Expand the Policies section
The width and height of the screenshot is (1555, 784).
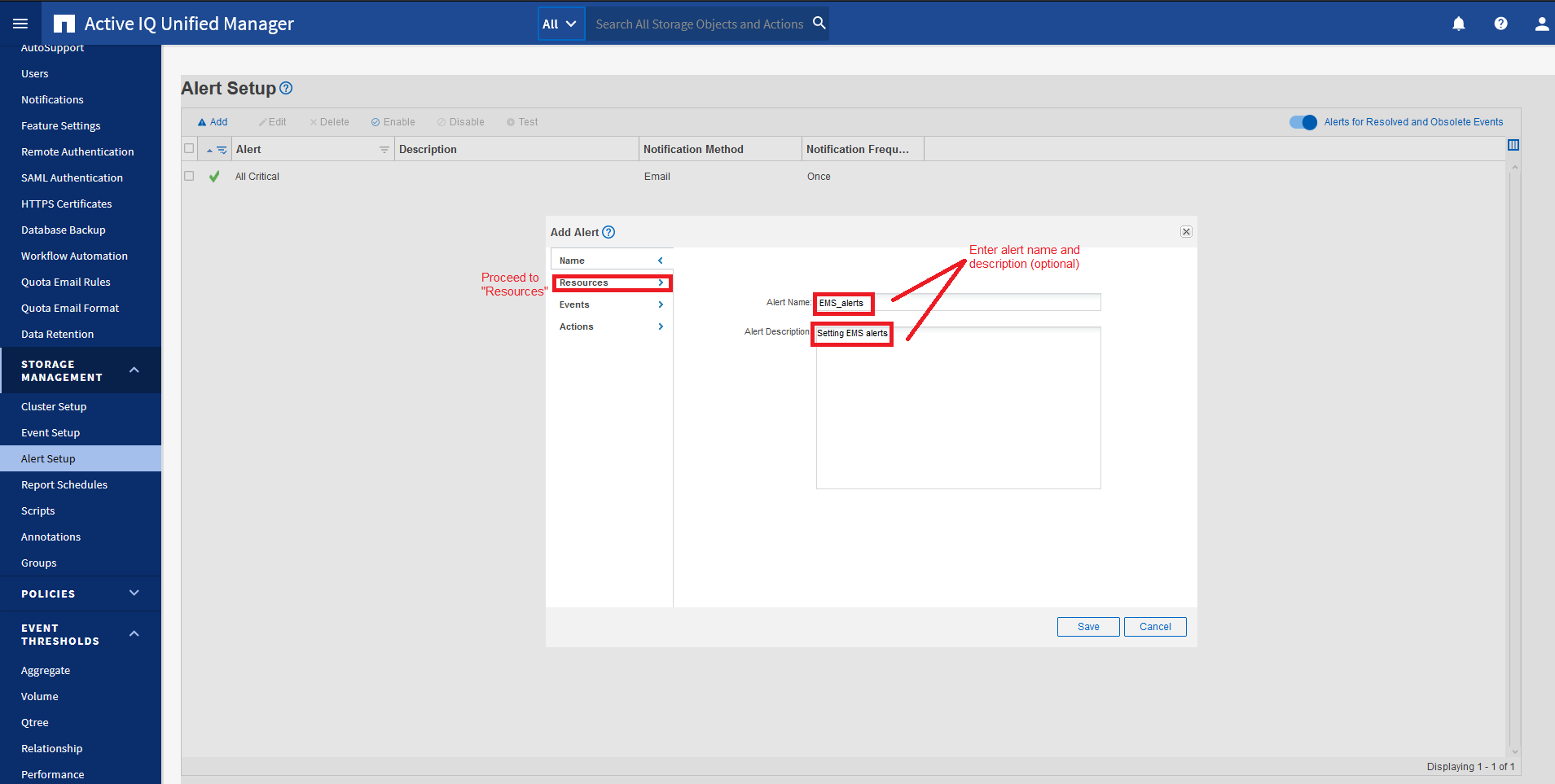pos(134,593)
